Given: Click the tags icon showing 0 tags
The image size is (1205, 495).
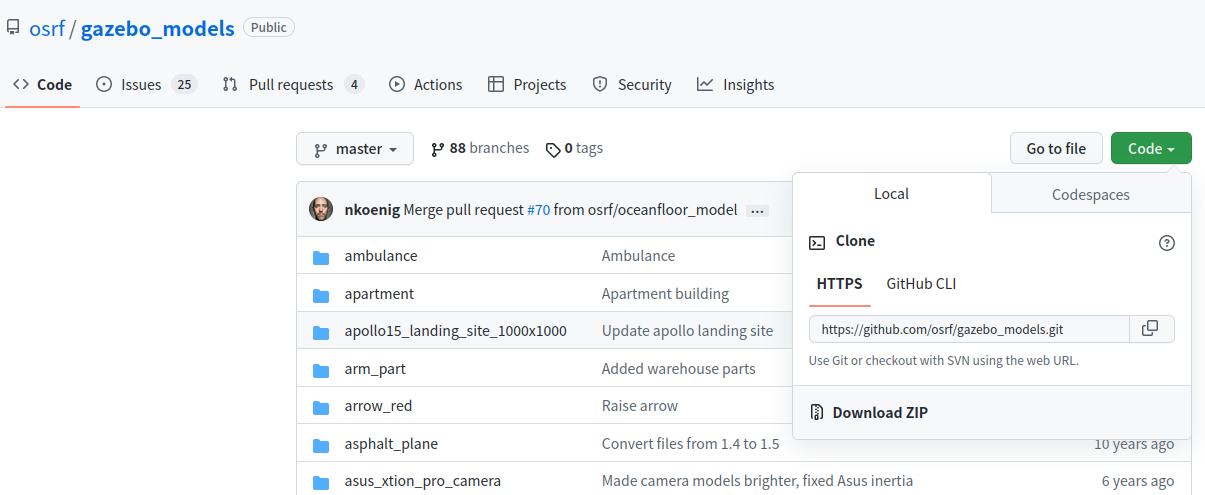Looking at the screenshot, I should [x=553, y=150].
